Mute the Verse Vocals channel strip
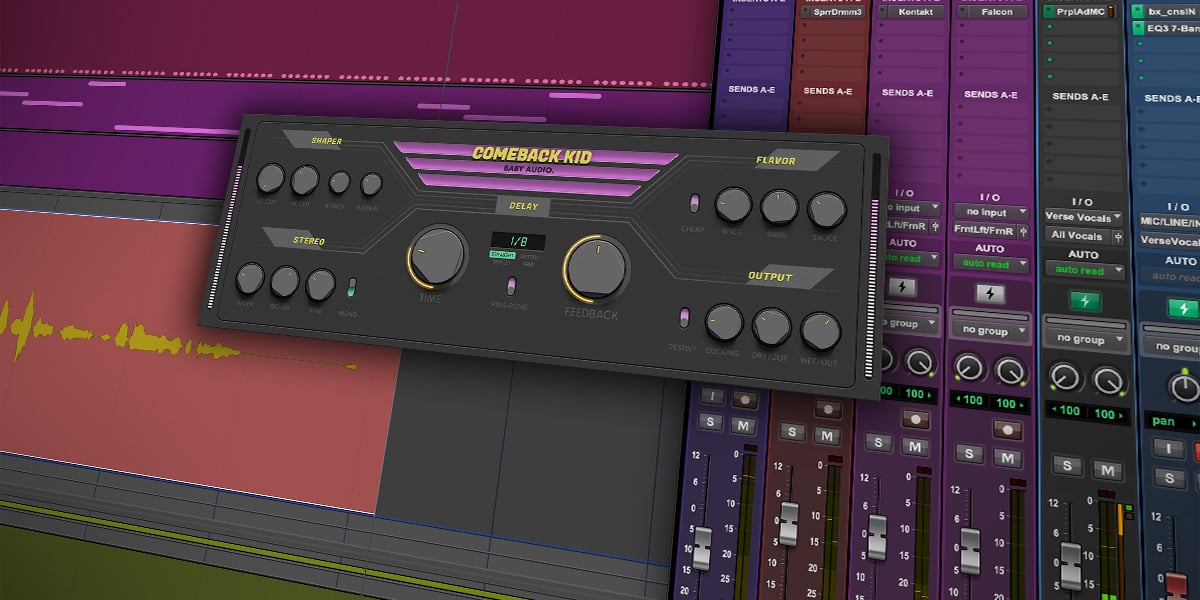This screenshot has width=1200, height=600. pyautogui.click(x=1106, y=469)
